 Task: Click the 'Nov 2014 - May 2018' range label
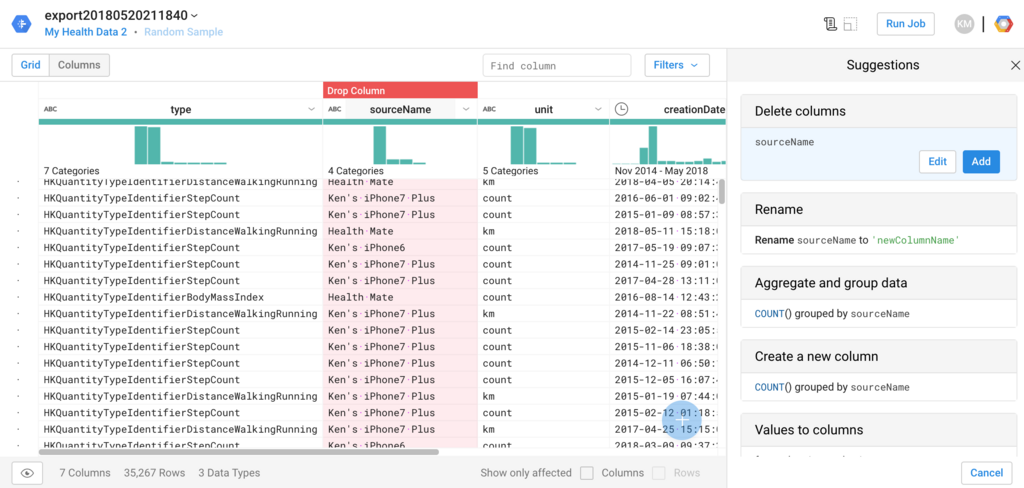[x=662, y=171]
